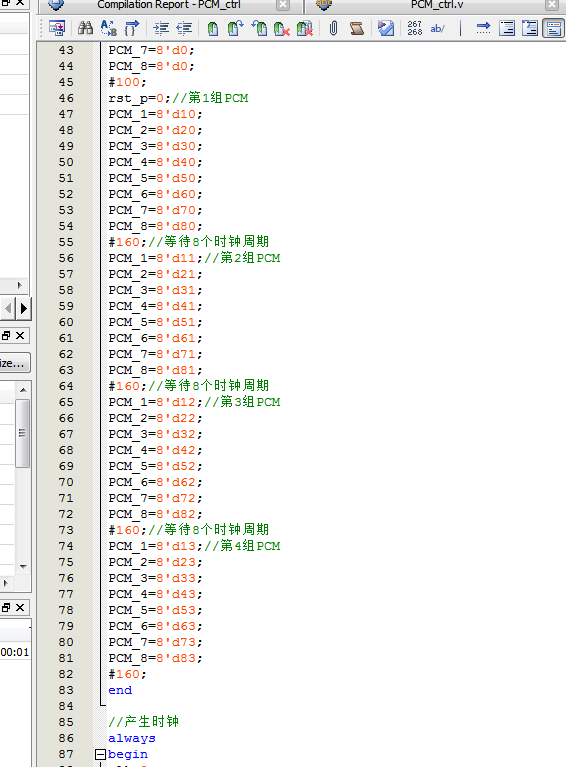The width and height of the screenshot is (566, 767).
Task: Open the Insert Template scroll icon
Action: click(357, 28)
